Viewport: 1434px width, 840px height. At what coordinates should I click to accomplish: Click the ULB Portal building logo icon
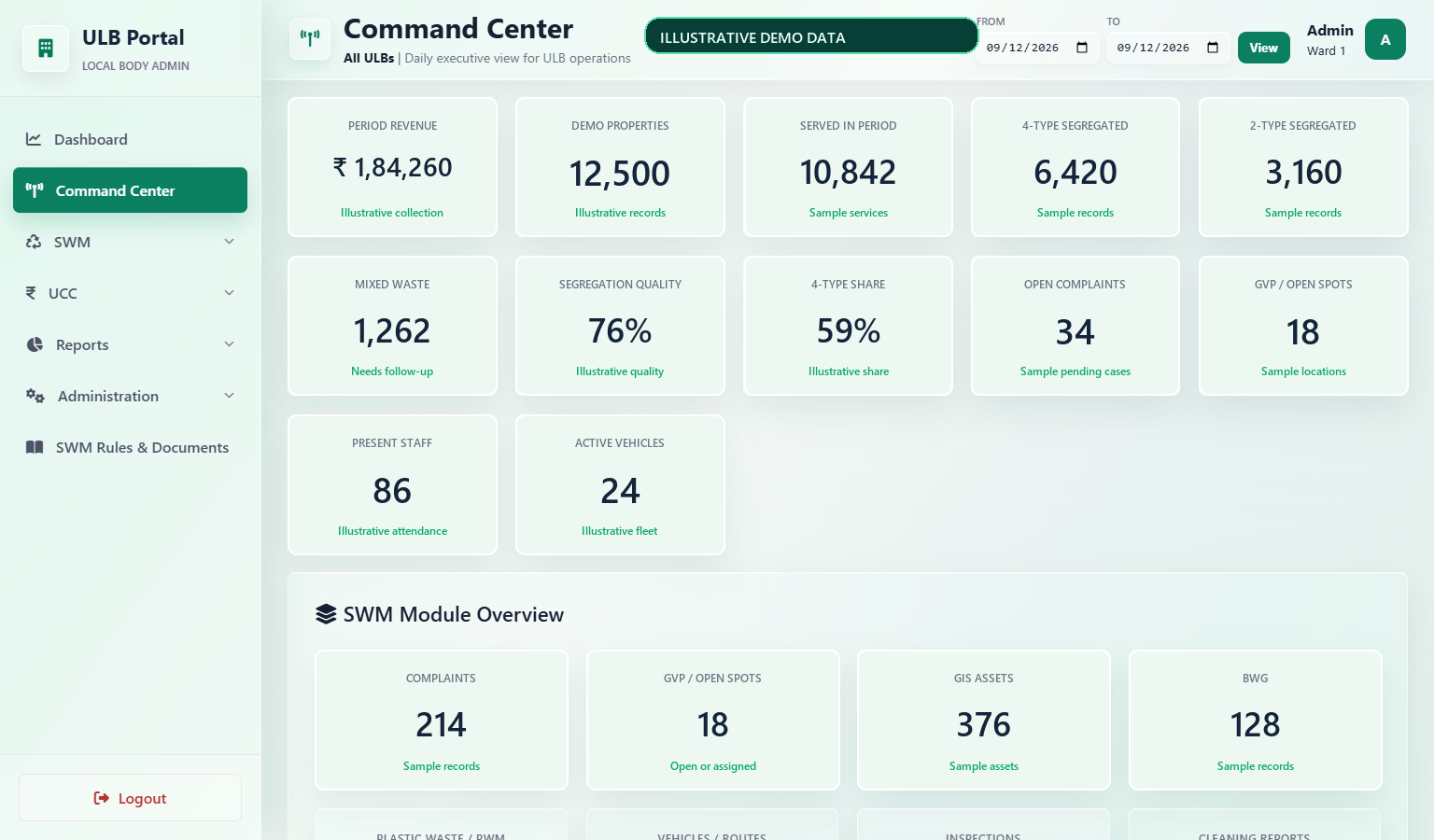[46, 49]
